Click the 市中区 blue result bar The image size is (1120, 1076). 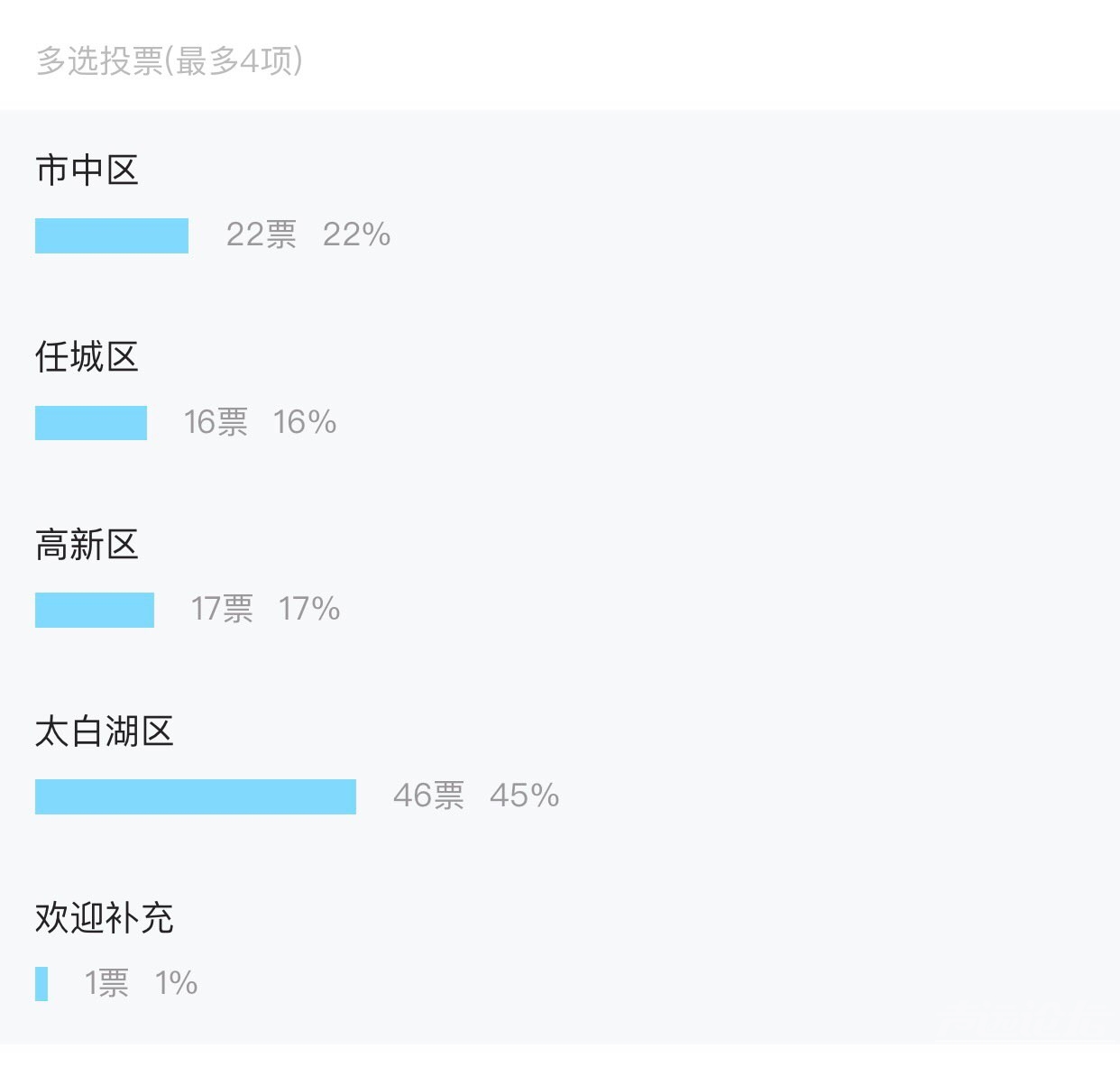[112, 235]
